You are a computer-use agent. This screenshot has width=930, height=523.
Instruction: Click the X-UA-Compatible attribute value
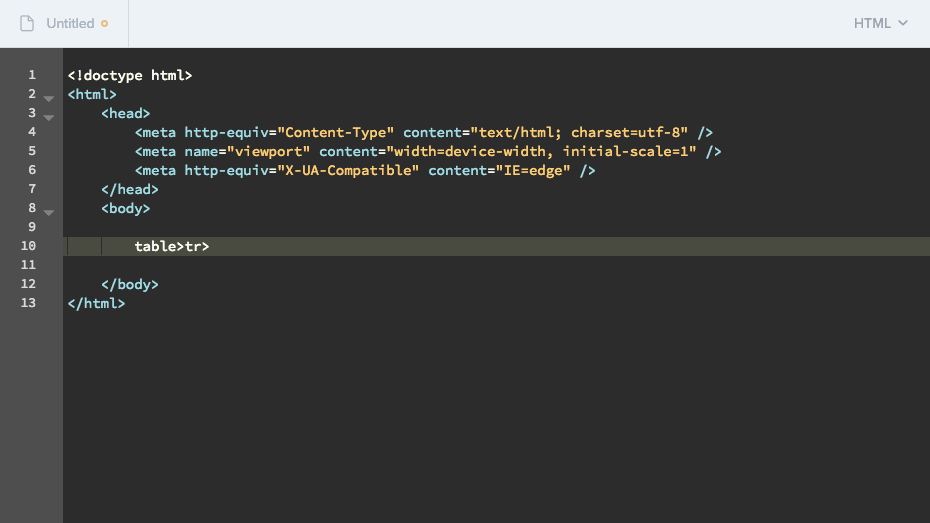[348, 170]
